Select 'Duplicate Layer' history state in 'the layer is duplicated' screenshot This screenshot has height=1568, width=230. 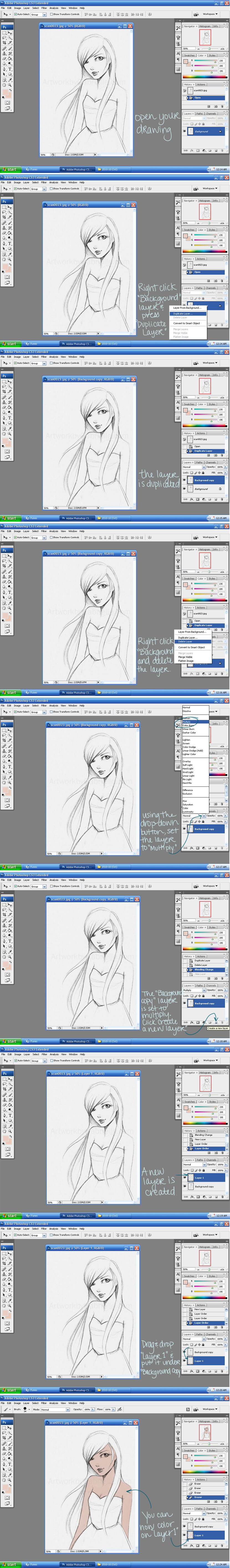click(203, 451)
